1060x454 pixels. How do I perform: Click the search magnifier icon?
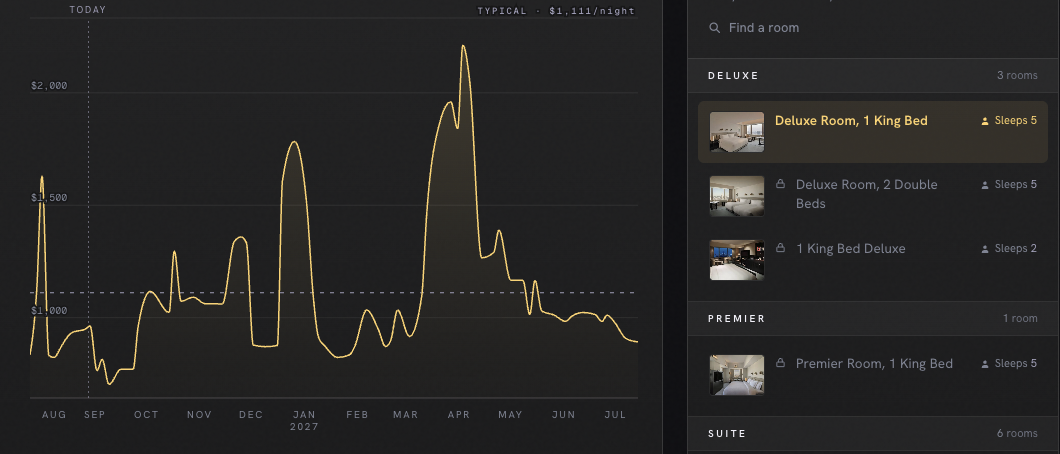click(715, 28)
